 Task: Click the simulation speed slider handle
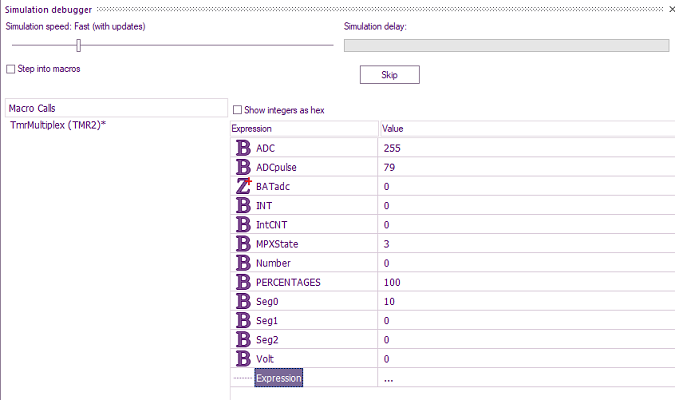coord(78,45)
